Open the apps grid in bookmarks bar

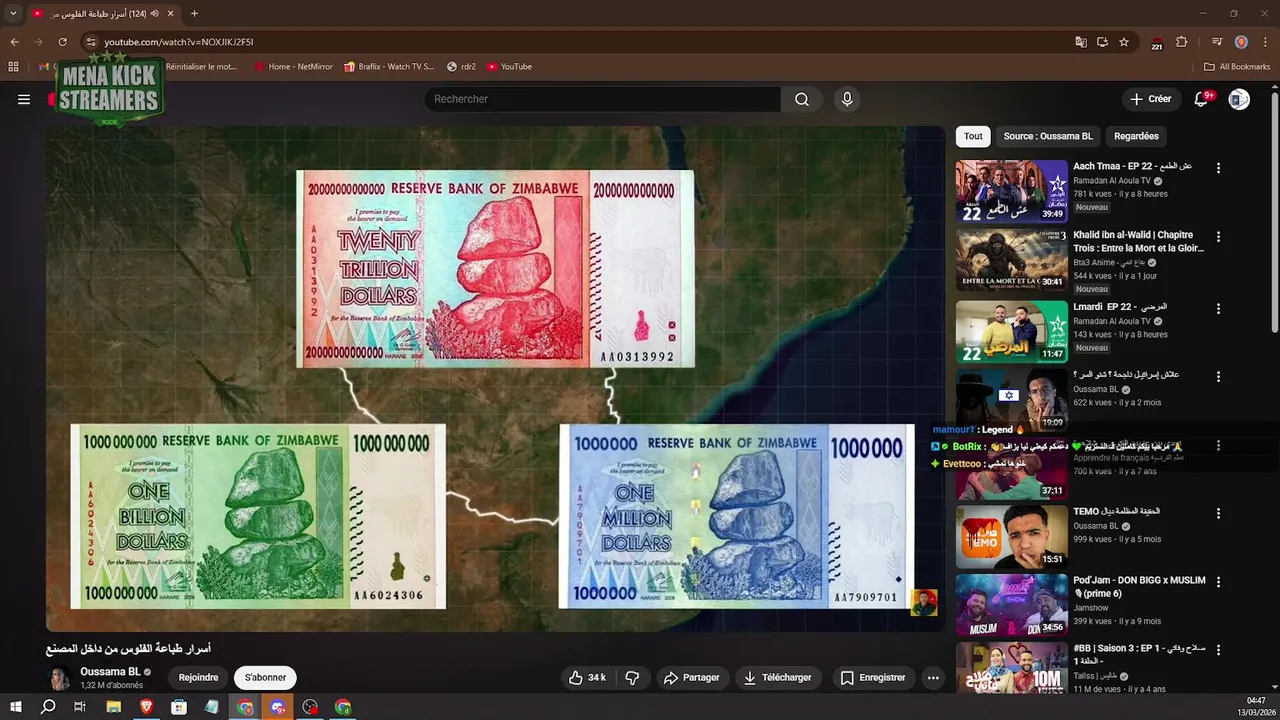click(x=13, y=66)
